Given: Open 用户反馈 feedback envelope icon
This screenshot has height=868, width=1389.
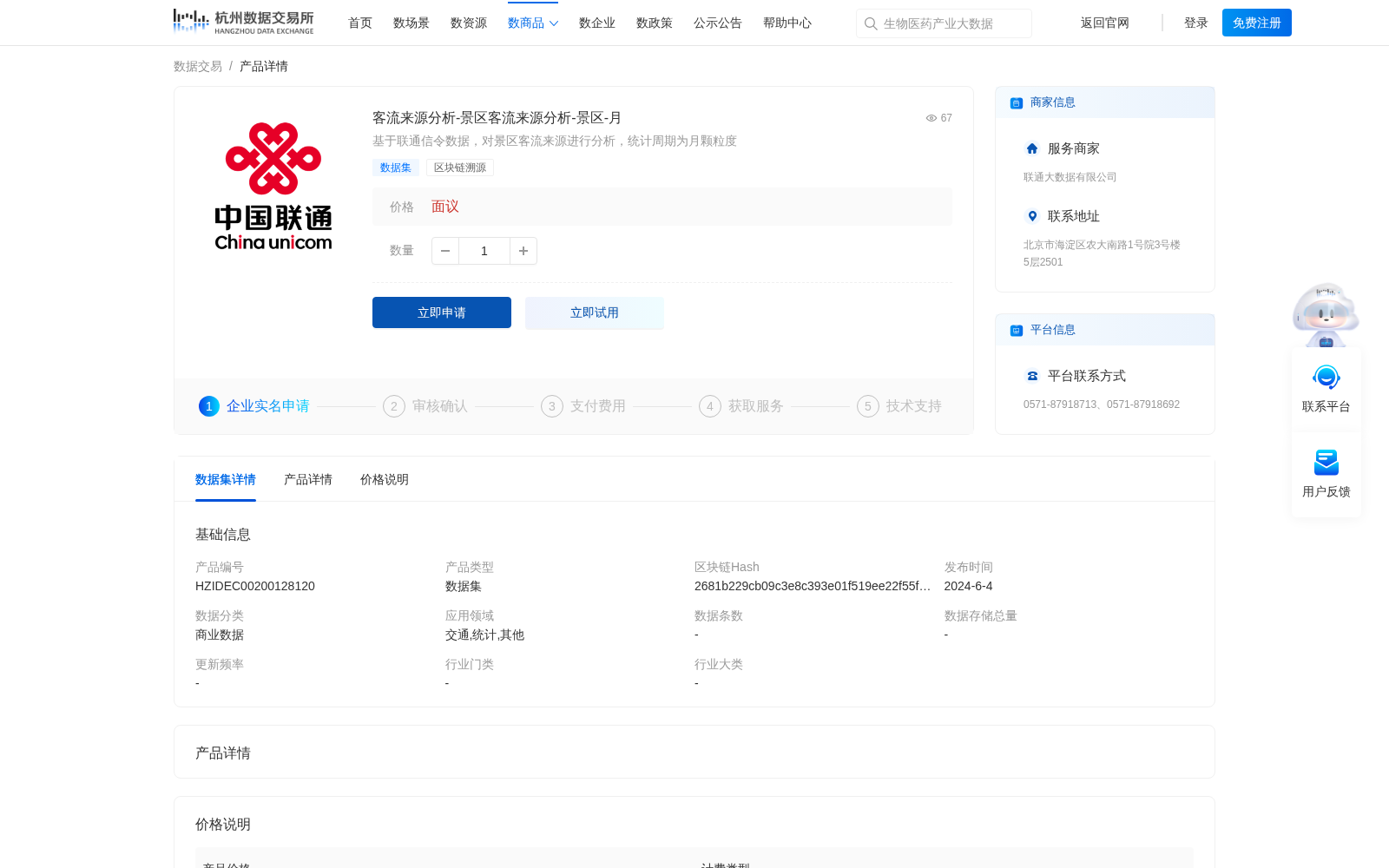Looking at the screenshot, I should pyautogui.click(x=1326, y=463).
